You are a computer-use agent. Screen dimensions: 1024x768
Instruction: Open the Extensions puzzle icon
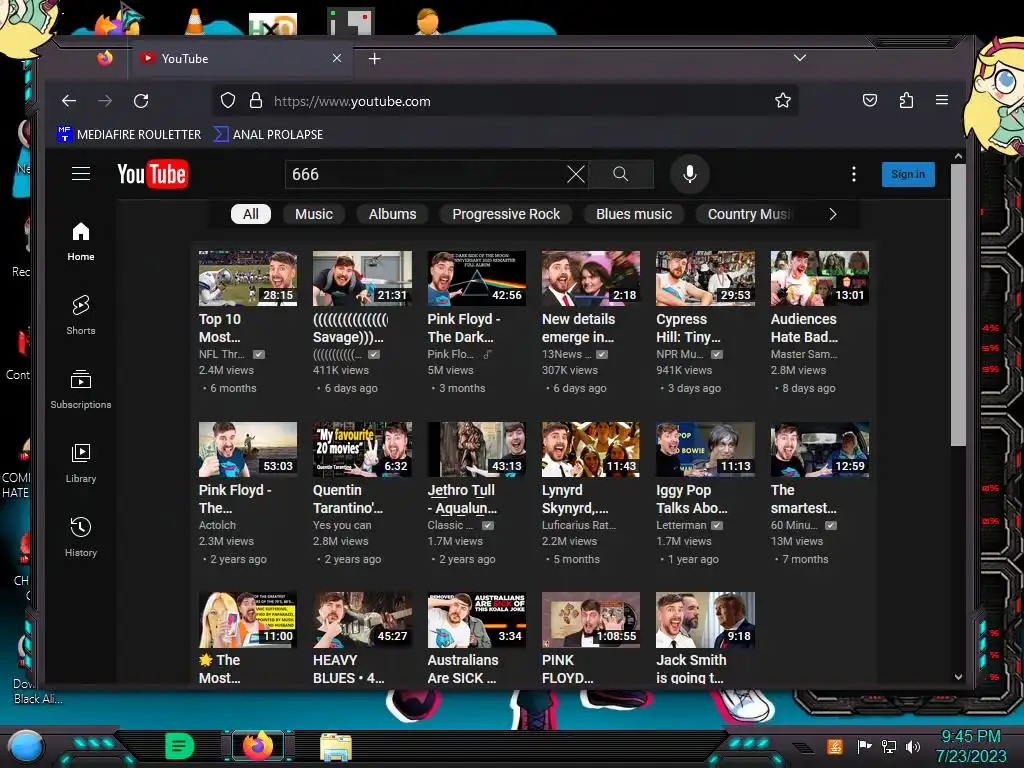pos(906,101)
